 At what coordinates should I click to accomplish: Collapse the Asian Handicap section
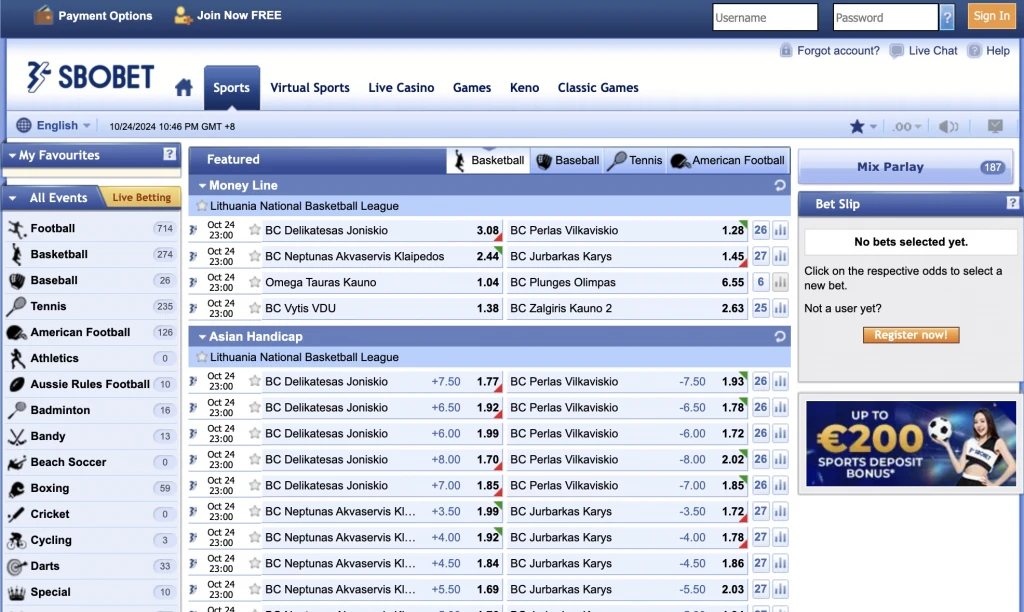(x=202, y=337)
